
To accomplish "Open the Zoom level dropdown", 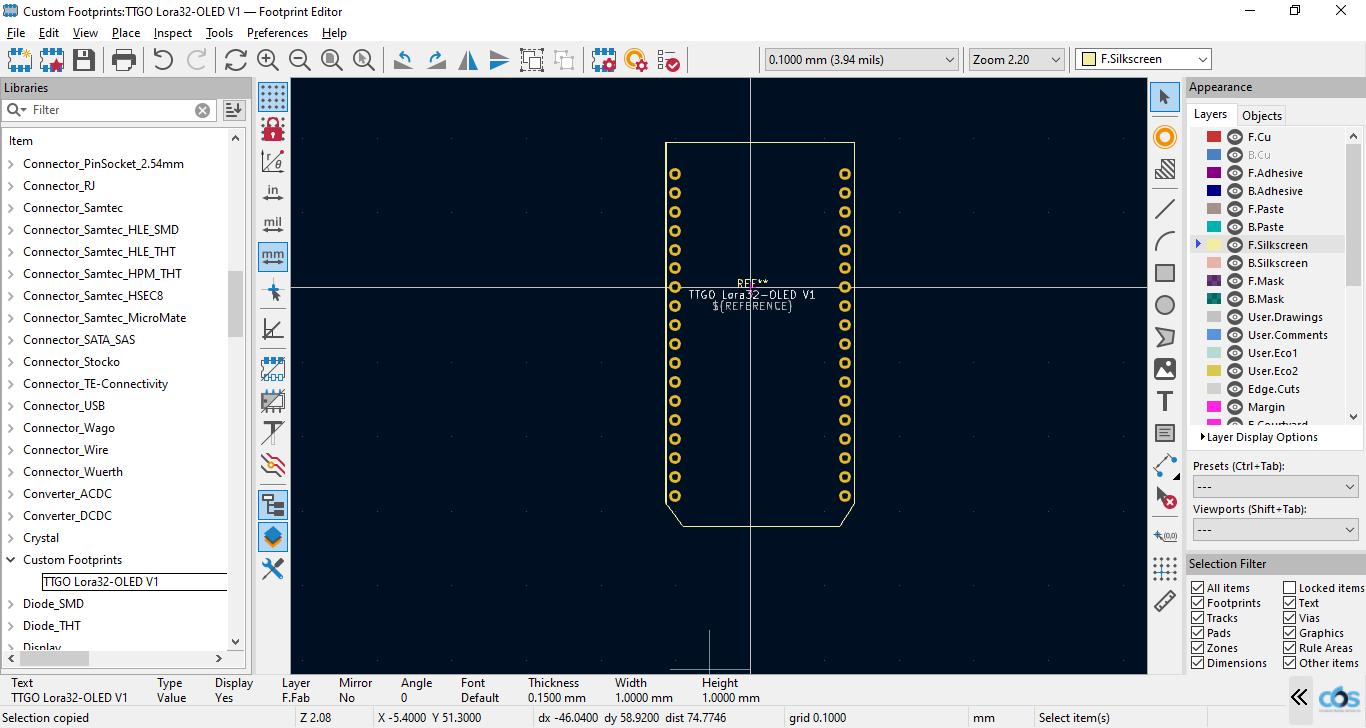I will (1017, 60).
